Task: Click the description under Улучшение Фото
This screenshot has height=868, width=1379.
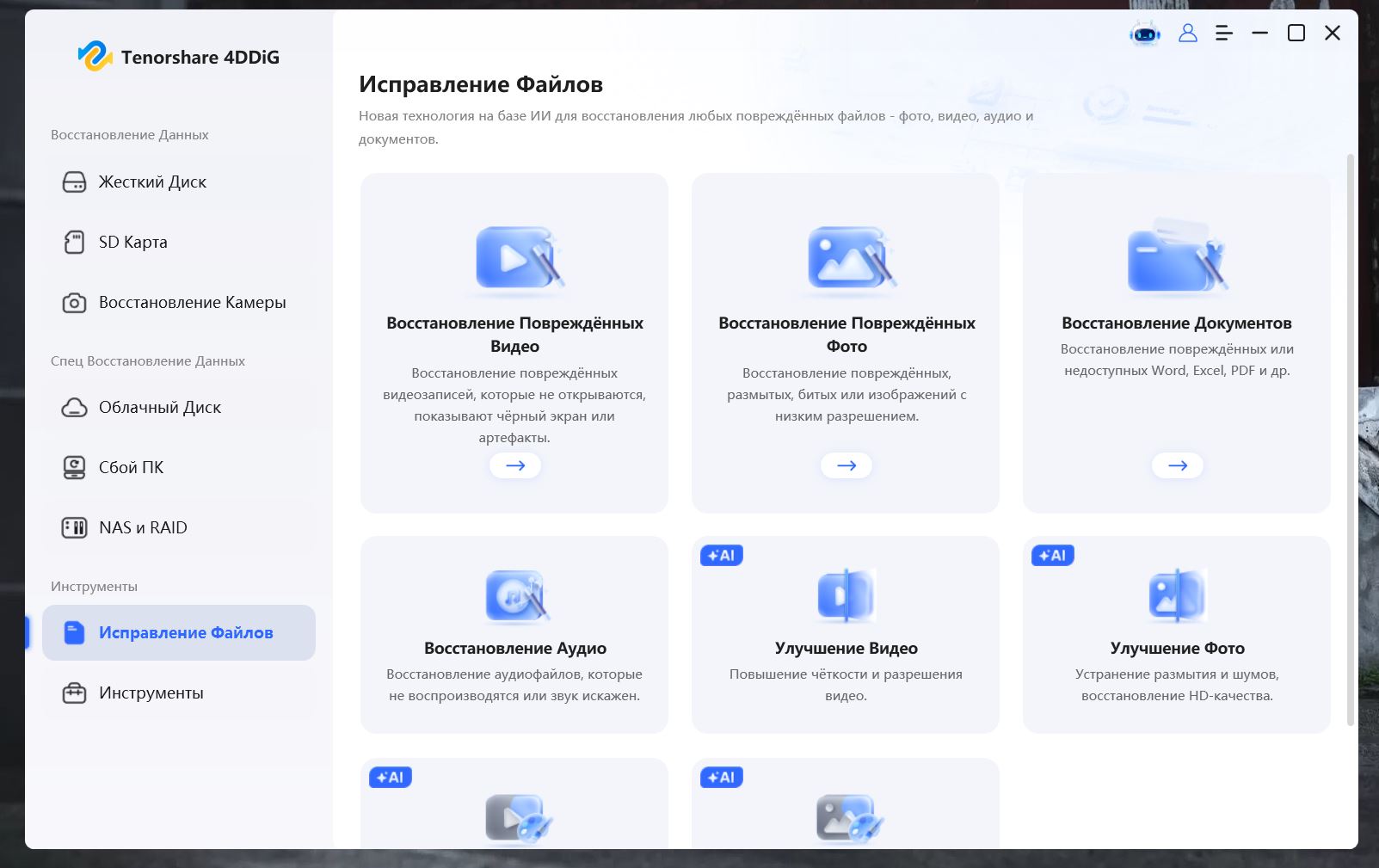Action: (x=1178, y=685)
